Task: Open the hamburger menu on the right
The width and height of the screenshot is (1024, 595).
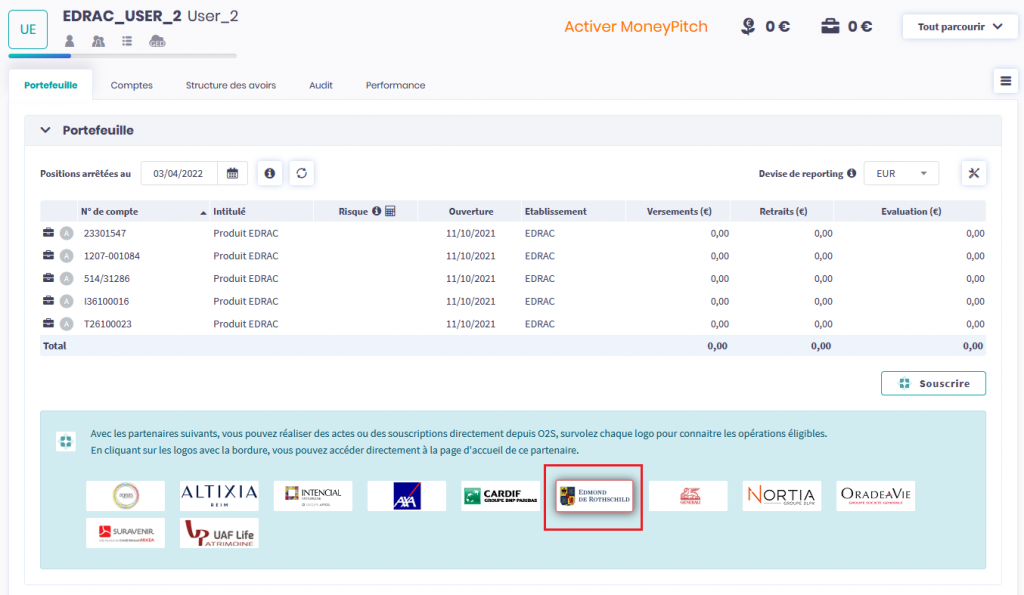Action: coord(1005,82)
